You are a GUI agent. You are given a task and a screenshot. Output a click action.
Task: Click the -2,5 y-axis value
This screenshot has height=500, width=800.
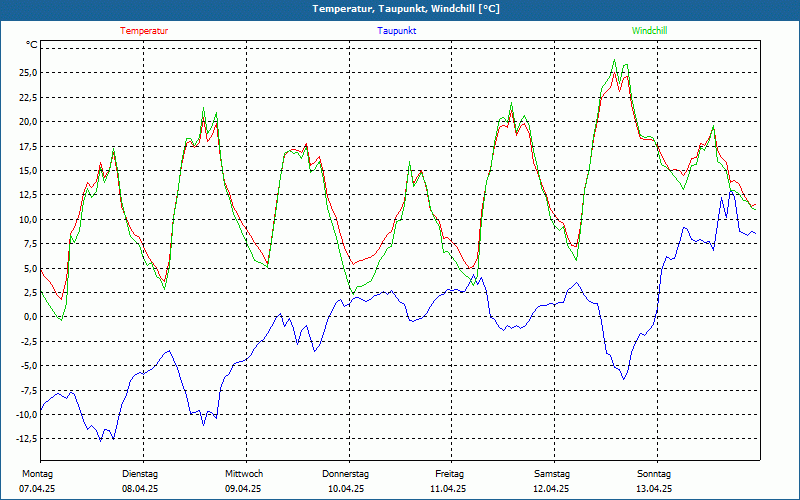tap(28, 341)
